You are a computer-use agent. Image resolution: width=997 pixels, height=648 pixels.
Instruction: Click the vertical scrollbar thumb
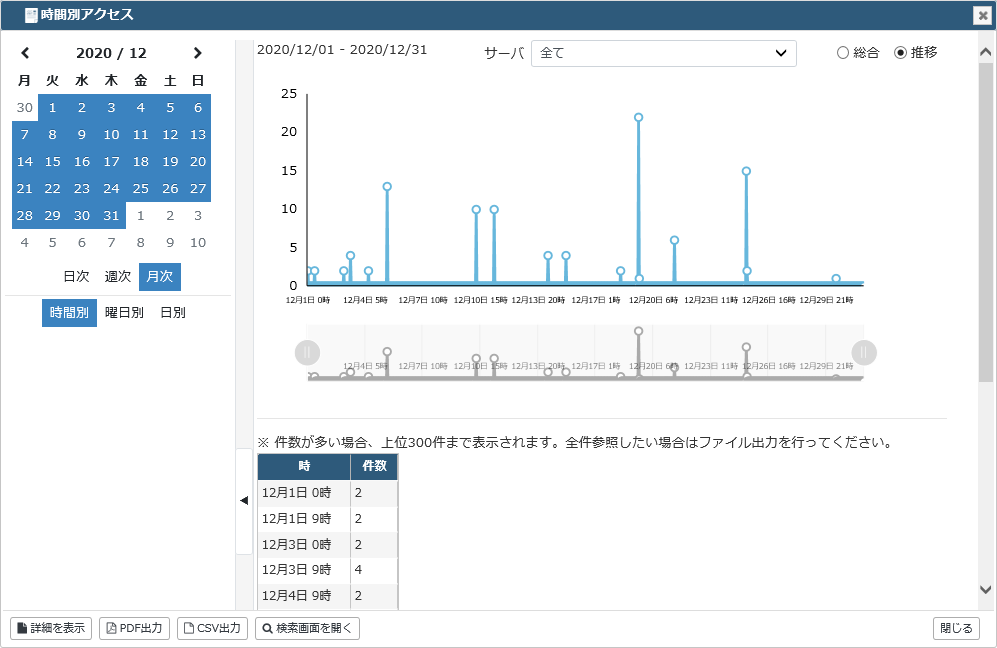(x=986, y=223)
